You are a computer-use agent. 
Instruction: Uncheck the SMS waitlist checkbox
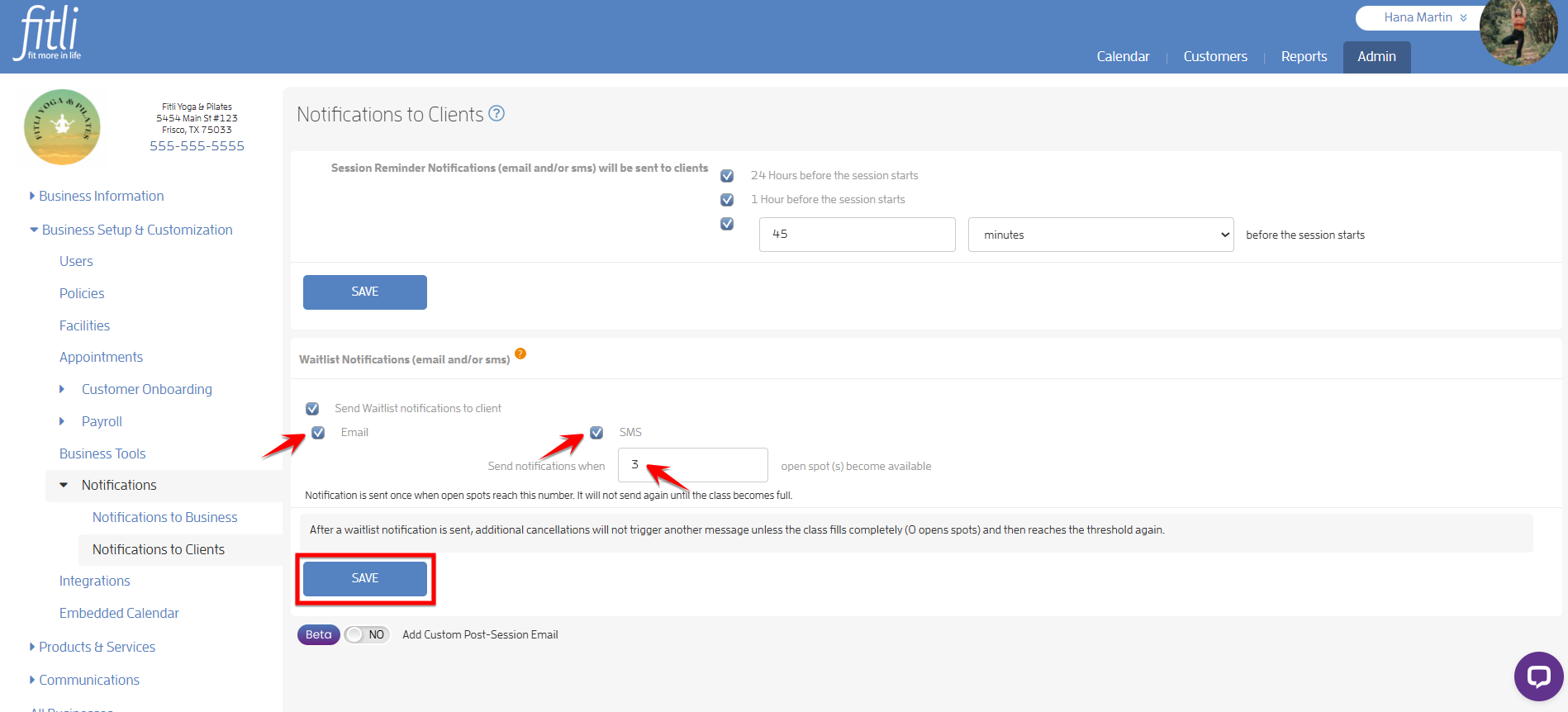click(x=596, y=433)
